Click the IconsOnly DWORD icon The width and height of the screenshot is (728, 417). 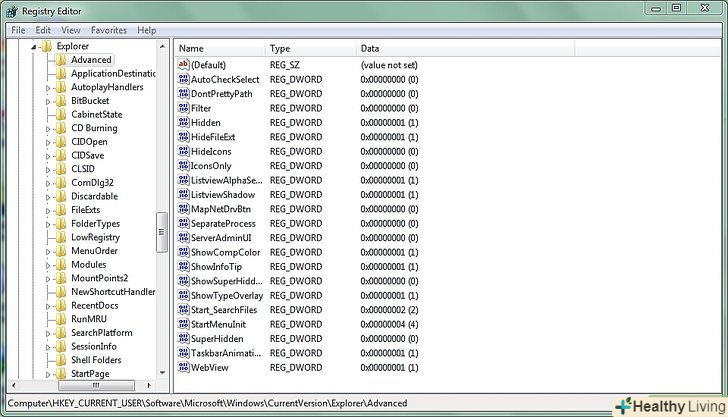pyautogui.click(x=183, y=165)
